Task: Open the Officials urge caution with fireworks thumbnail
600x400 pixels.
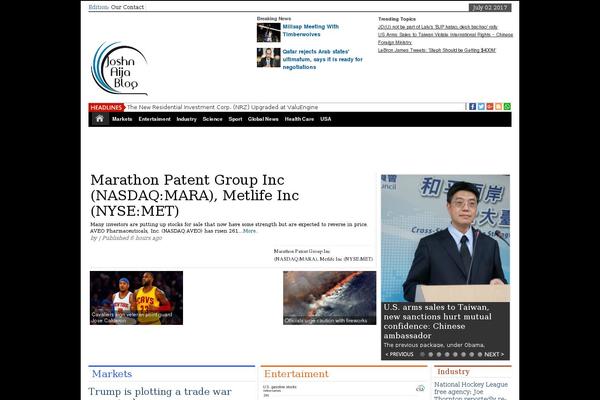Action: [329, 298]
